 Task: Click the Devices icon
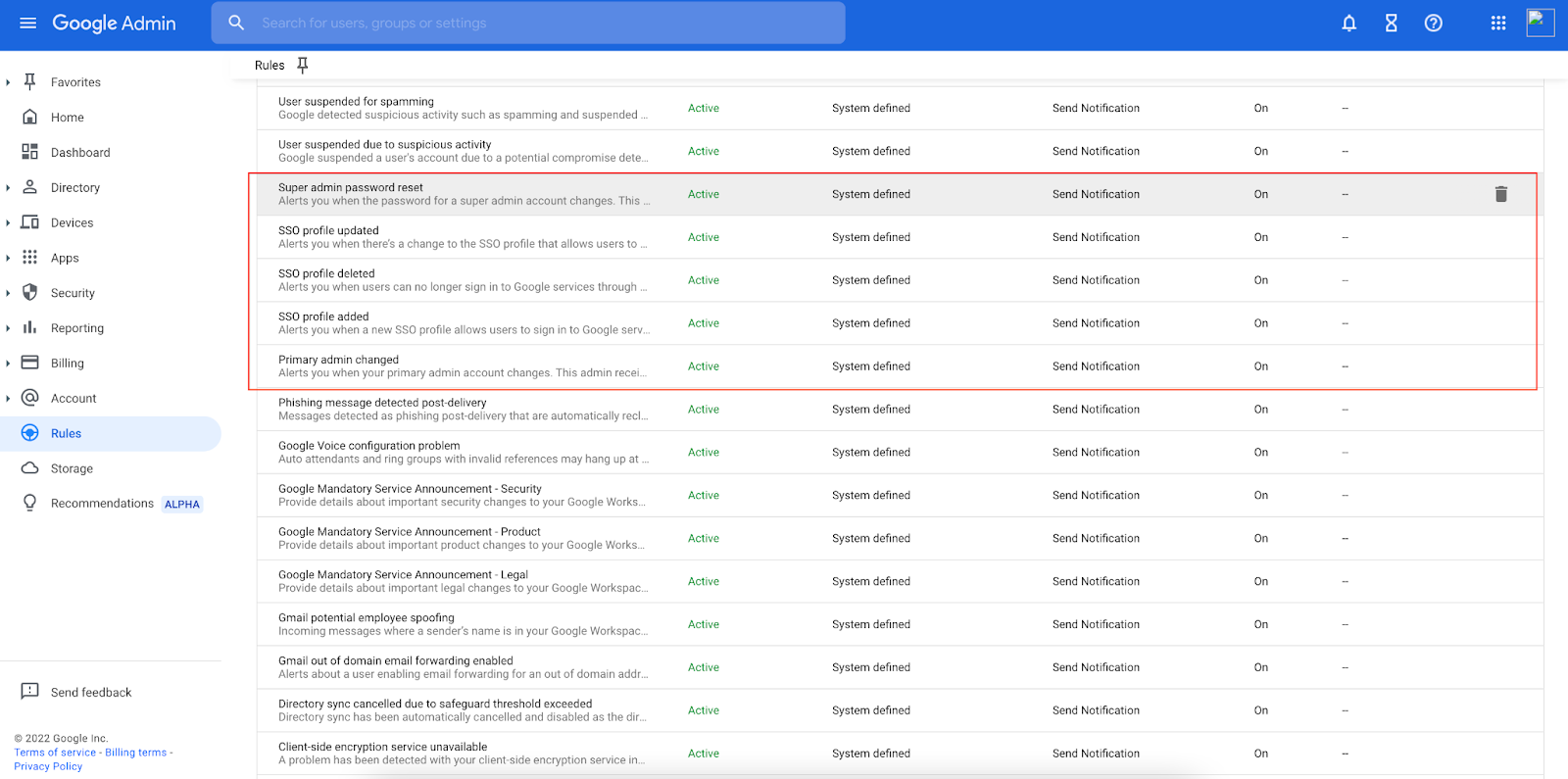point(30,222)
